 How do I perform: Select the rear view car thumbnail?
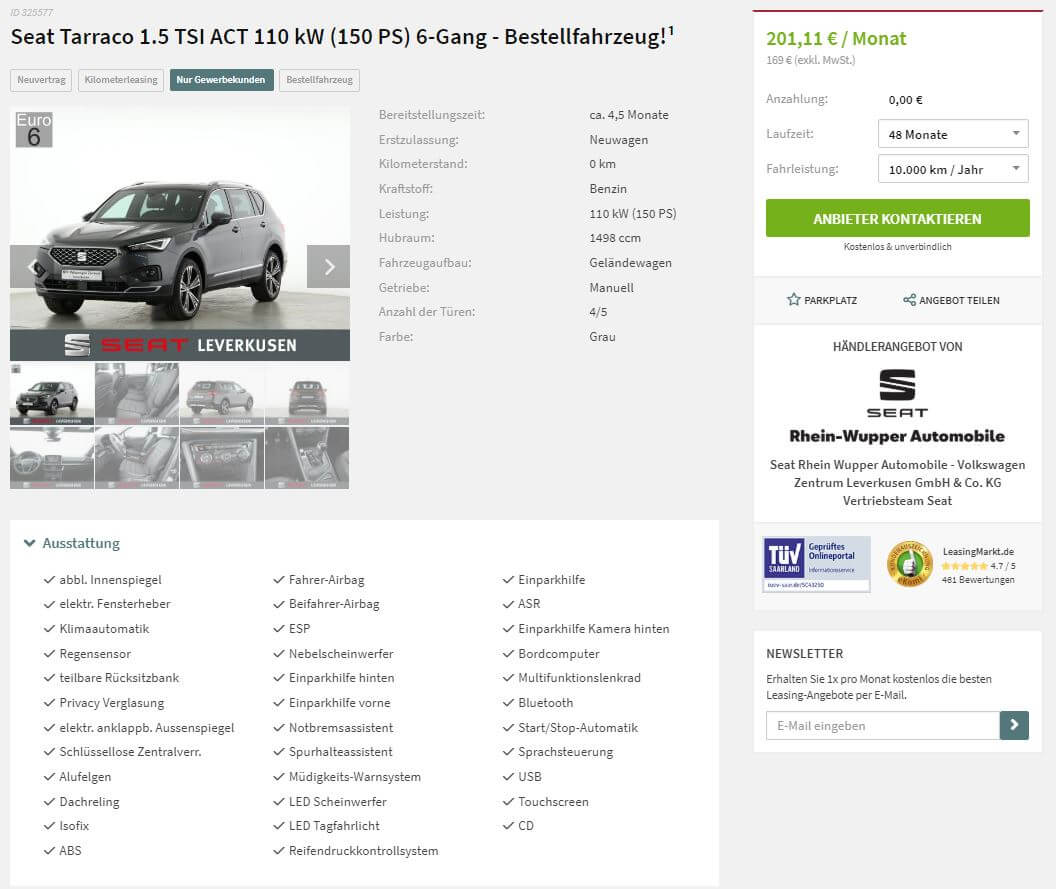tap(307, 394)
